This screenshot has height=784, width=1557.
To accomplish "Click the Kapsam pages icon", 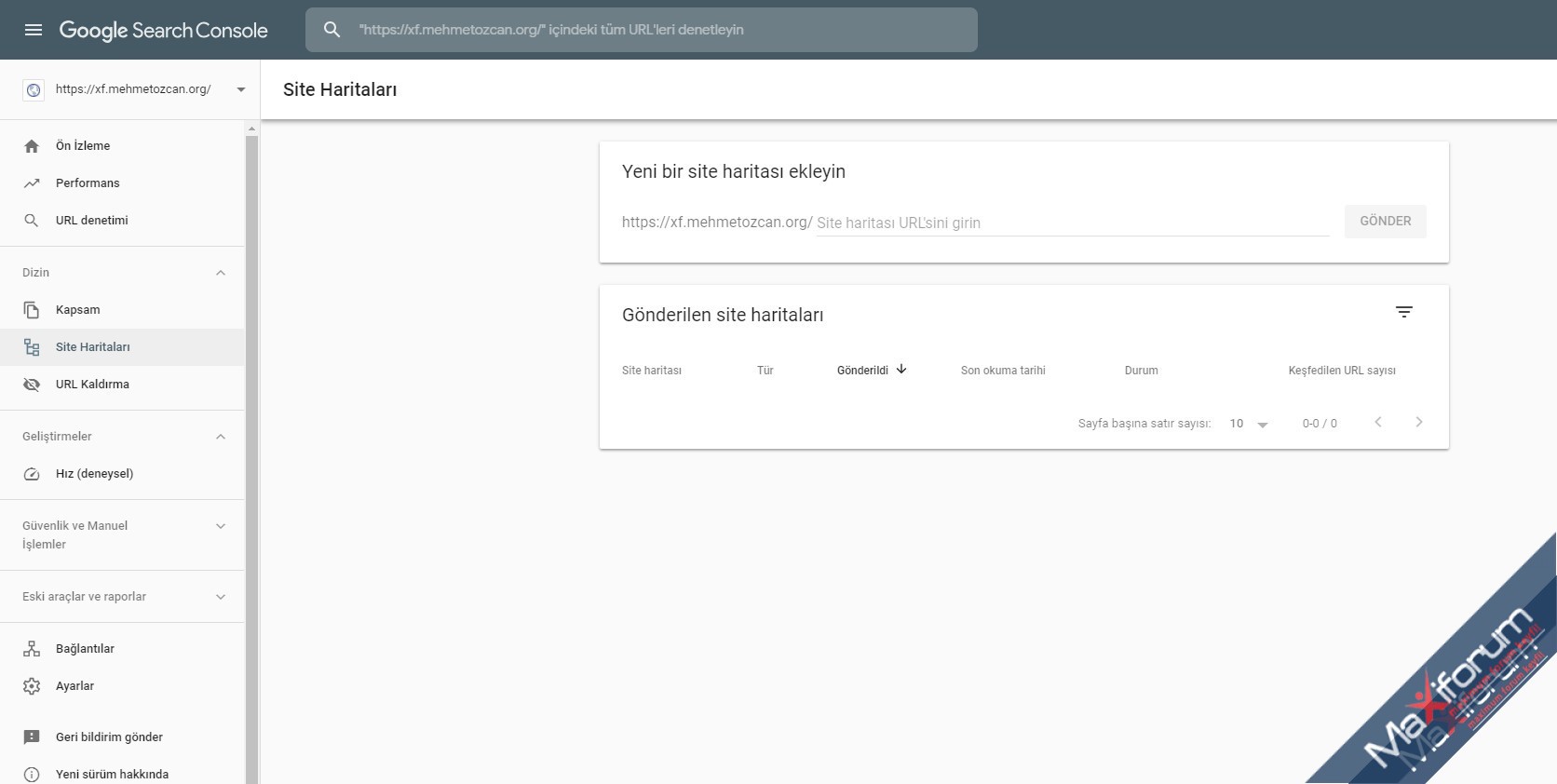I will point(32,310).
